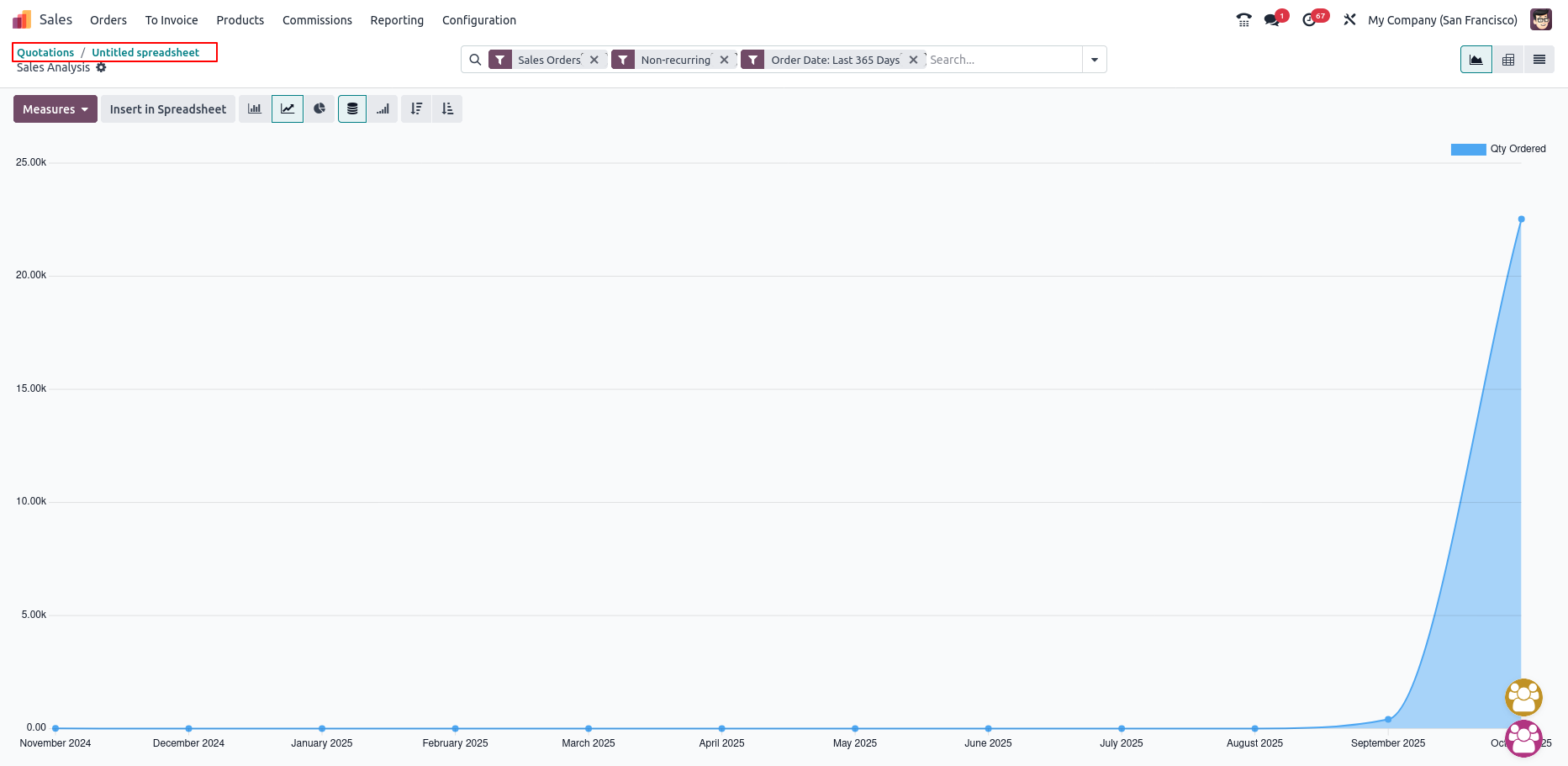Open the VoIP phone dialer icon
1568x766 pixels.
click(1243, 20)
